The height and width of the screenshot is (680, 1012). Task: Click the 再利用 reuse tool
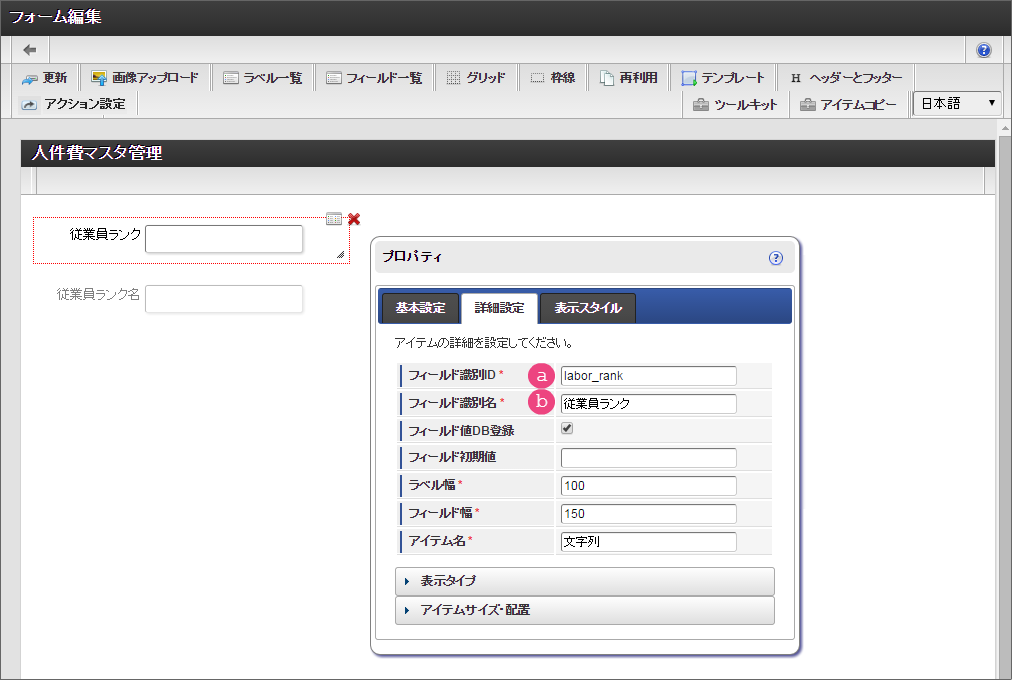628,78
